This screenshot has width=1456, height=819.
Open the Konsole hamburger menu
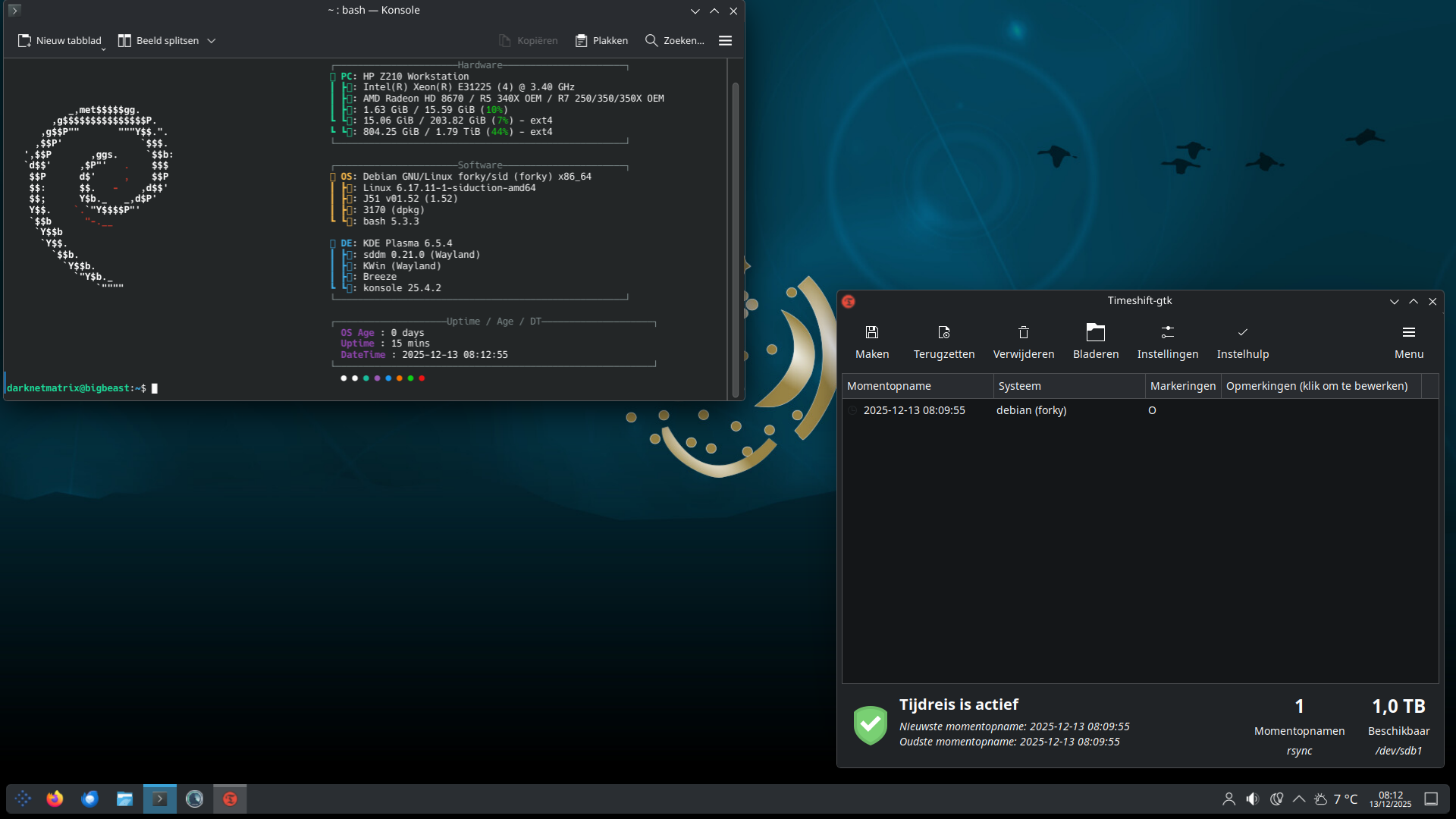(725, 41)
